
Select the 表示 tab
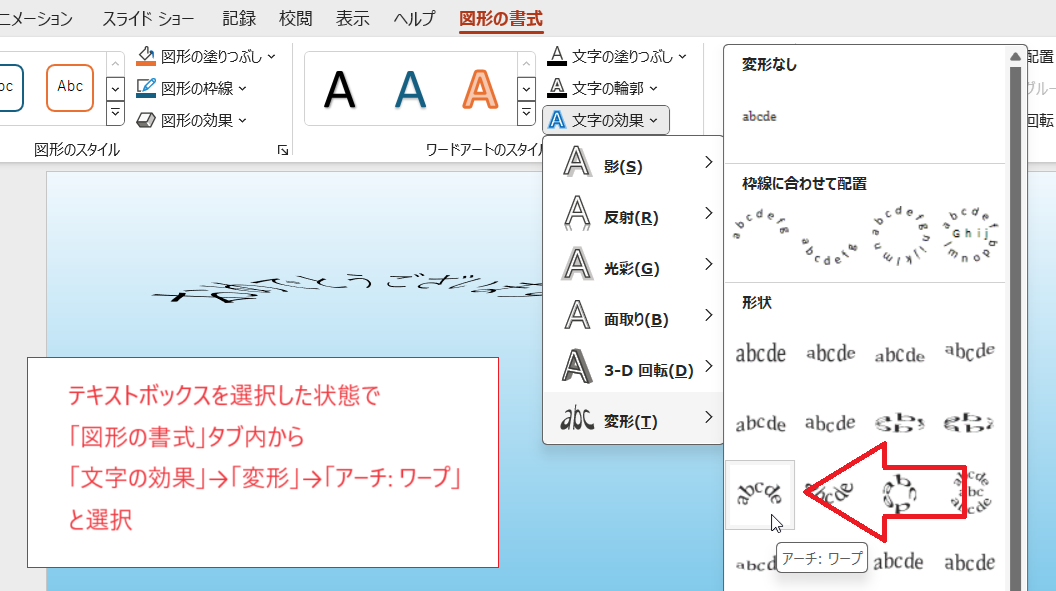coord(352,18)
